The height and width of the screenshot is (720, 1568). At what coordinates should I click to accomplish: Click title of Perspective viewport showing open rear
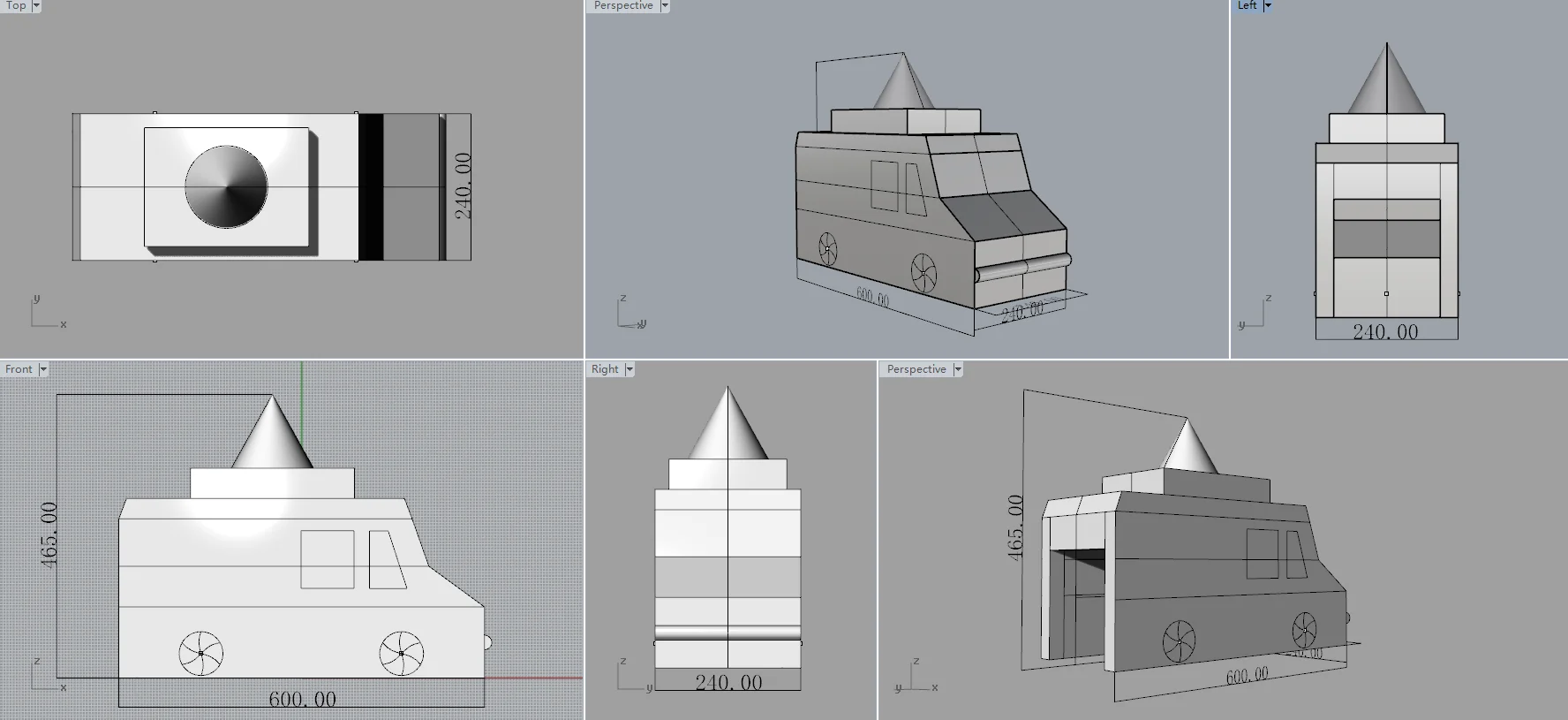pos(916,369)
